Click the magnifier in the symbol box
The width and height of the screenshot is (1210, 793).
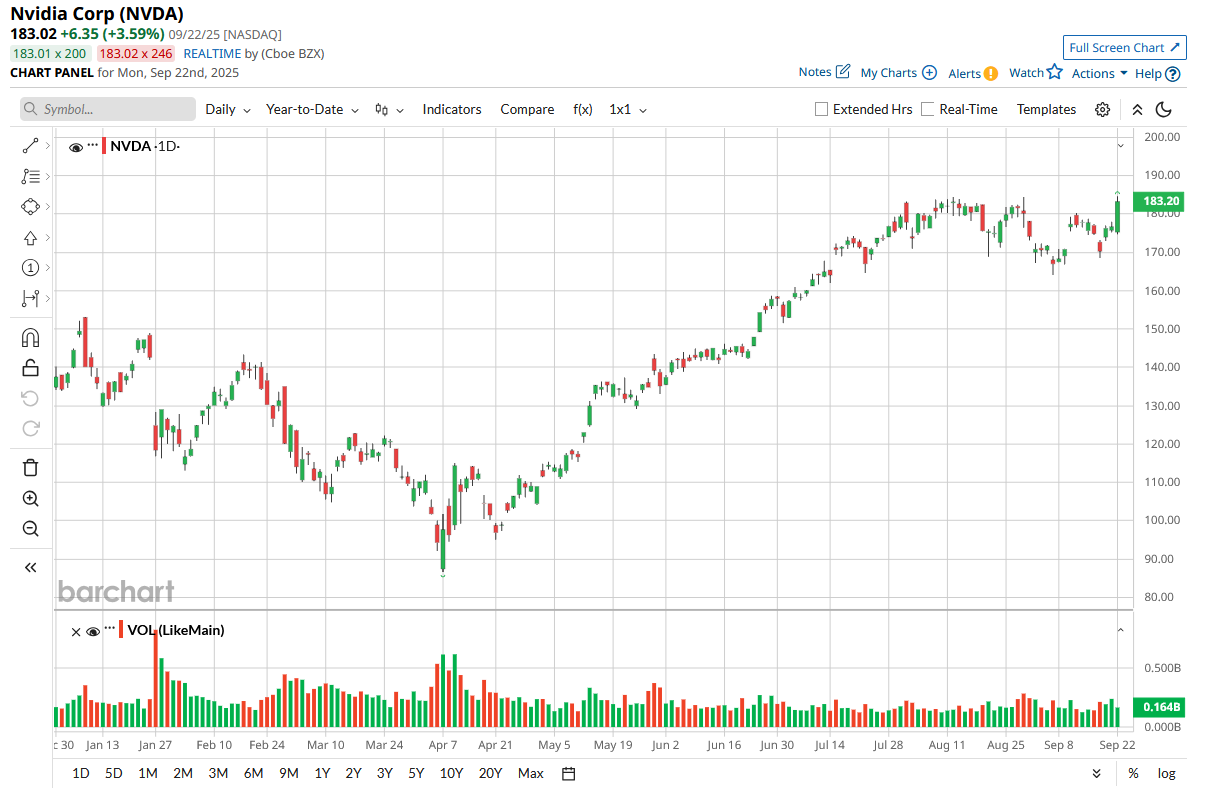31,109
